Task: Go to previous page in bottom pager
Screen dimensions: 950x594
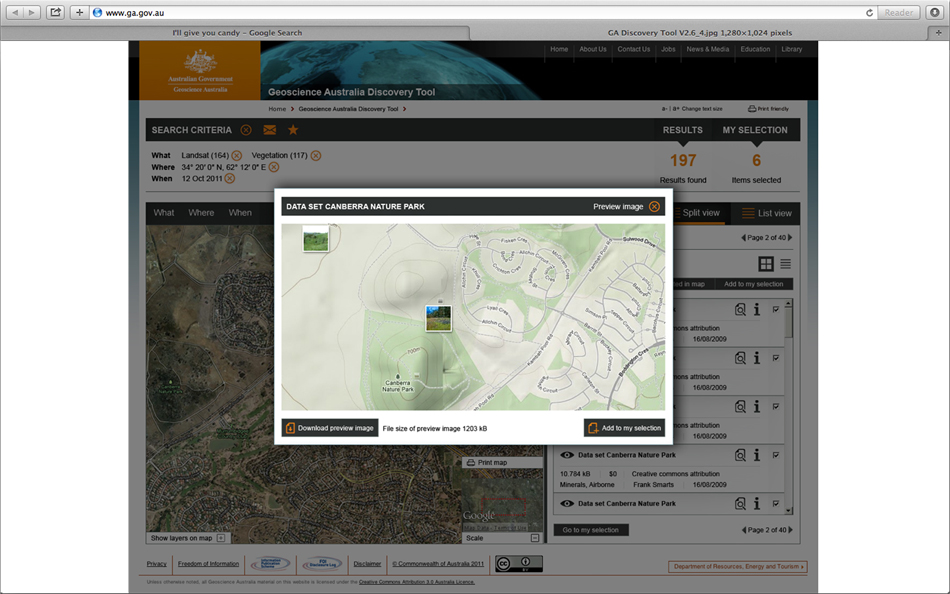Action: (x=744, y=530)
